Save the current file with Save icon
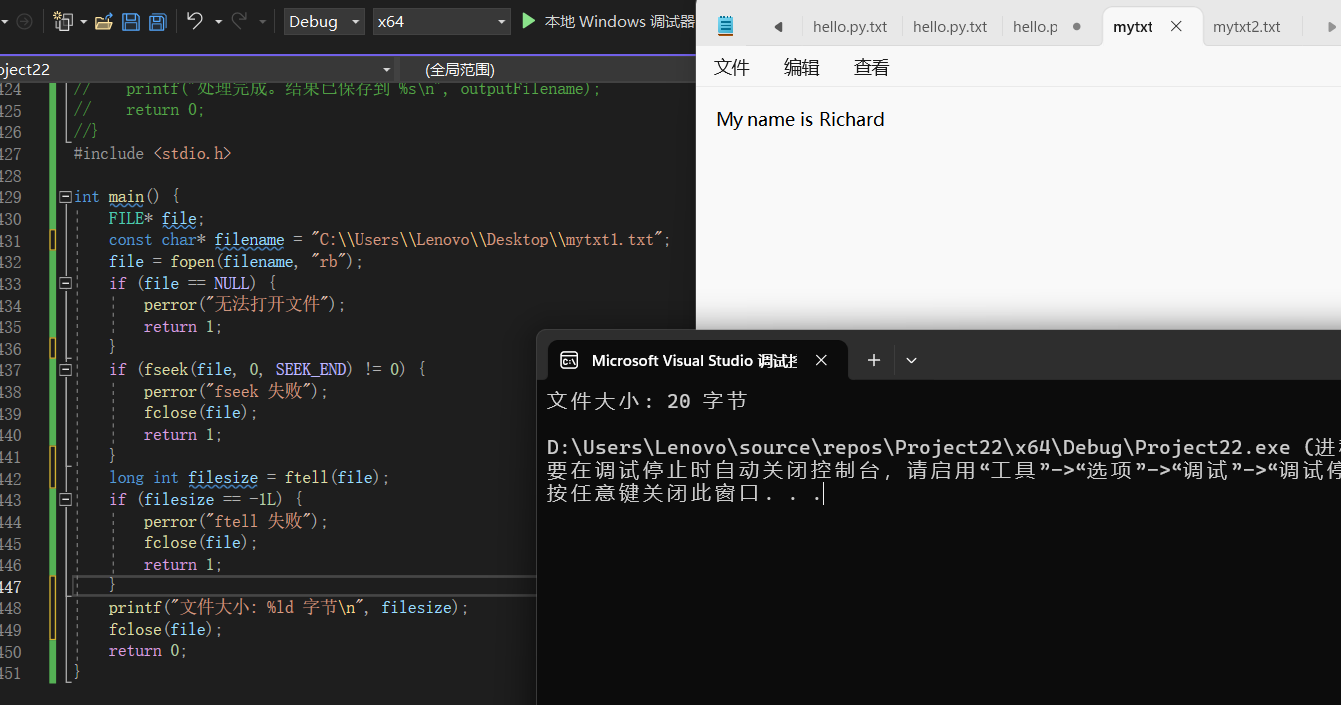1341x705 pixels. (131, 21)
